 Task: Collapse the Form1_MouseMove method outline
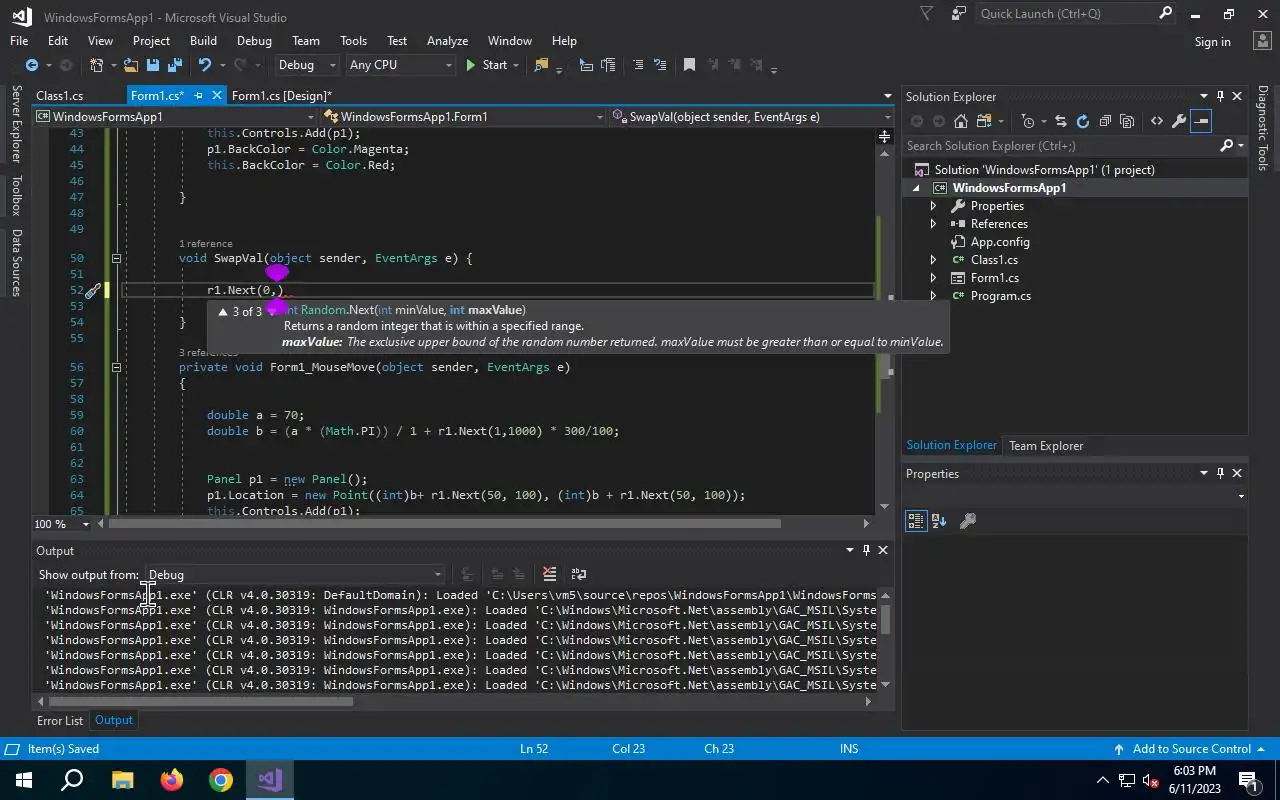[116, 367]
